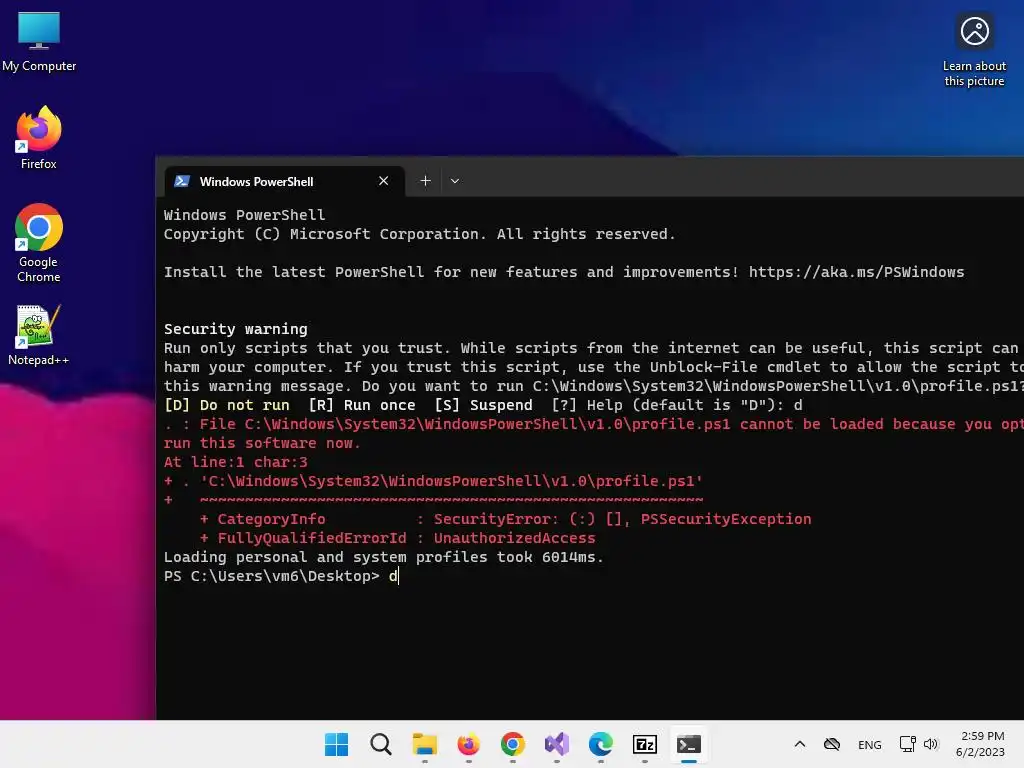The image size is (1024, 768).
Task: Click 'Copyright (C) Microsoft Corporation' line
Action: pyautogui.click(x=419, y=234)
